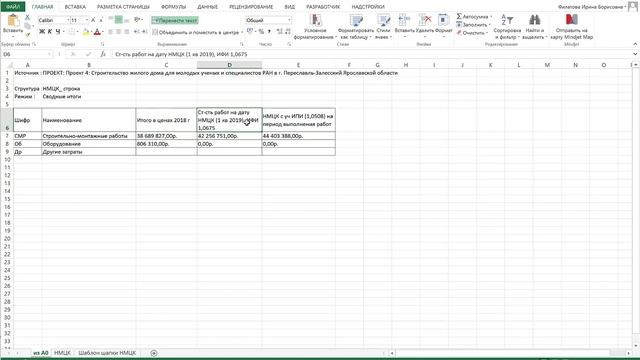
Task: Click the fill color bucket icon
Action: click(x=86, y=32)
